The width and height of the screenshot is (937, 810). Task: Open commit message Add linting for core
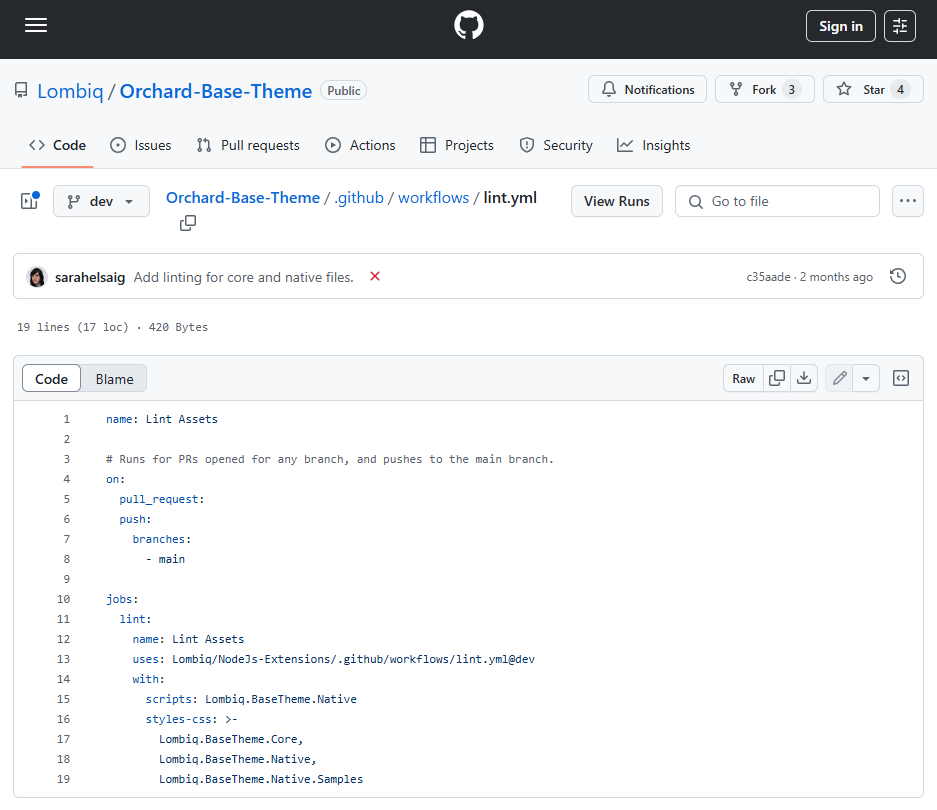[x=243, y=277]
